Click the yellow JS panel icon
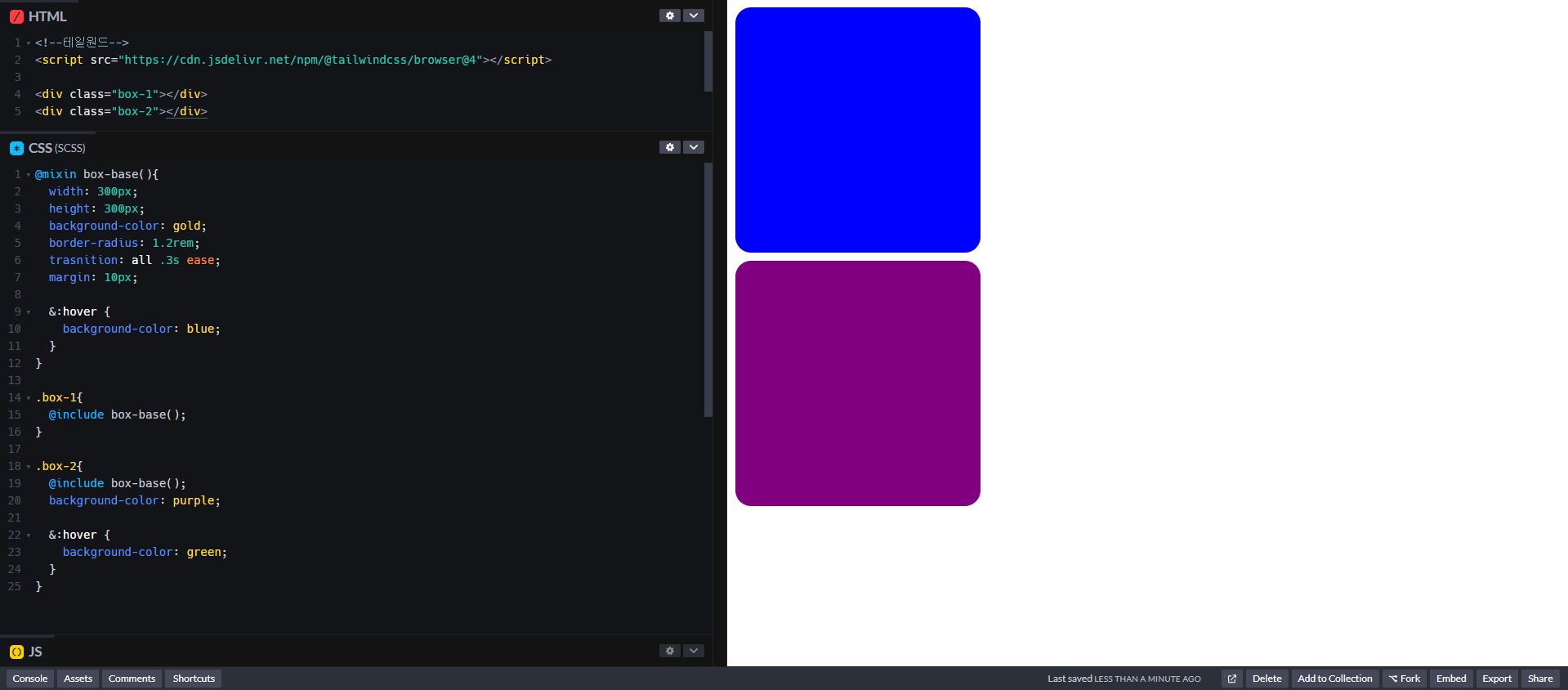The image size is (1568, 690). 16,652
